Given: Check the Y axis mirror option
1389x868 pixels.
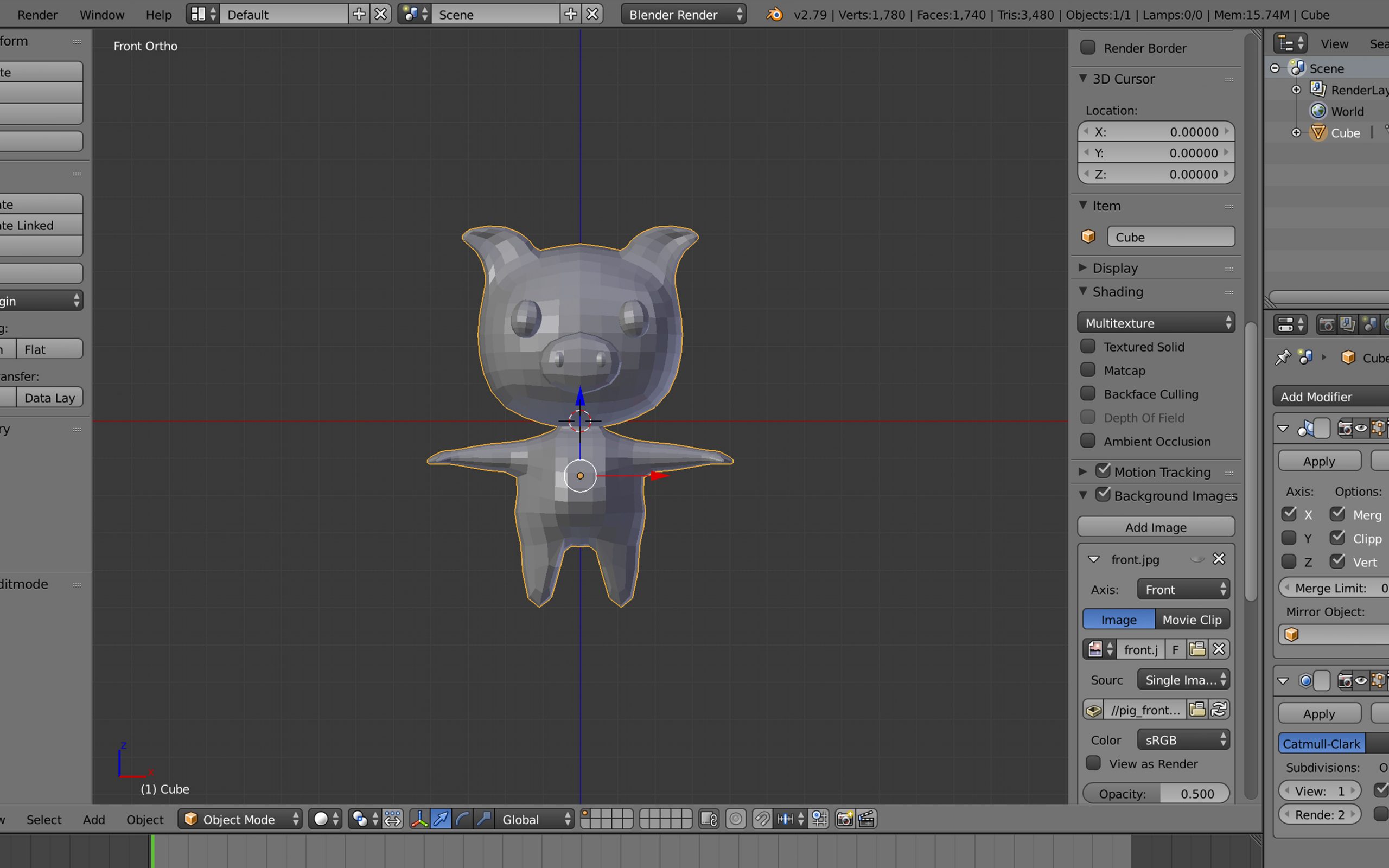Looking at the screenshot, I should [x=1289, y=538].
